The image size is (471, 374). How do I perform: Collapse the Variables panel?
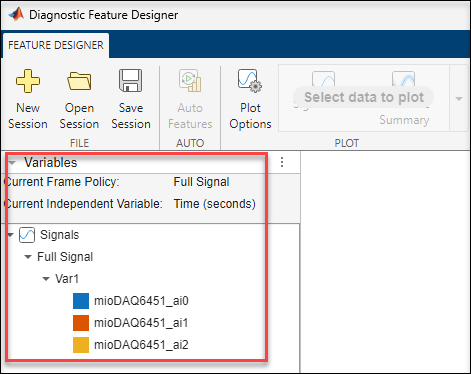12,163
